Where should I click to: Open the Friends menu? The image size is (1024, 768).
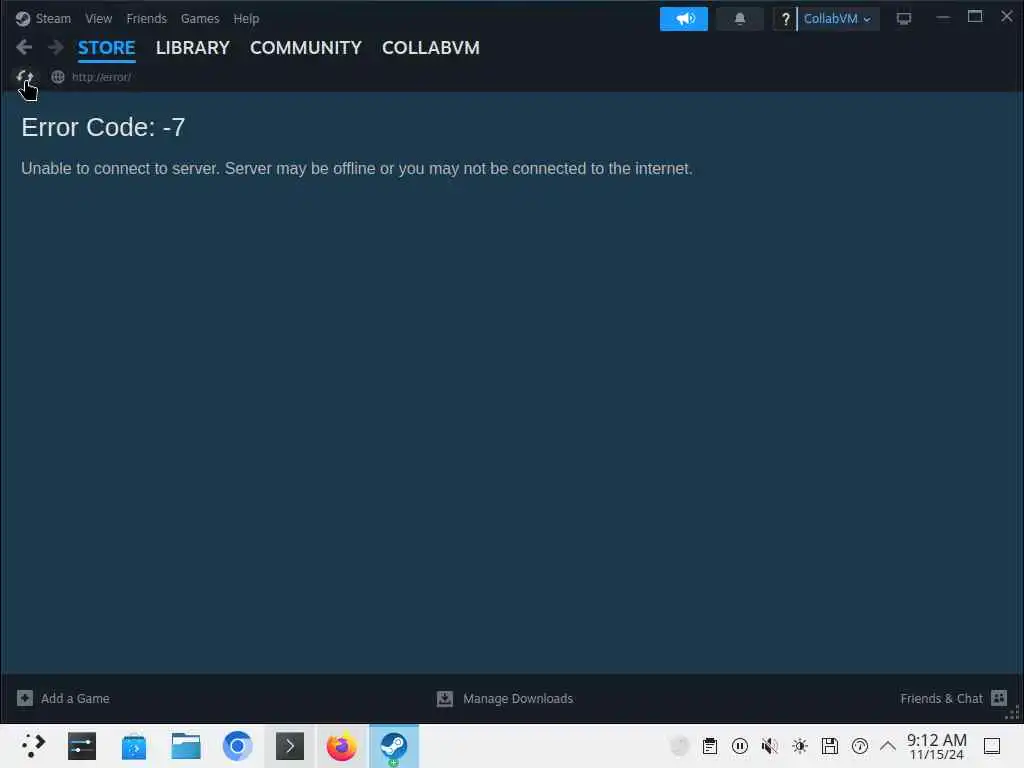point(146,18)
